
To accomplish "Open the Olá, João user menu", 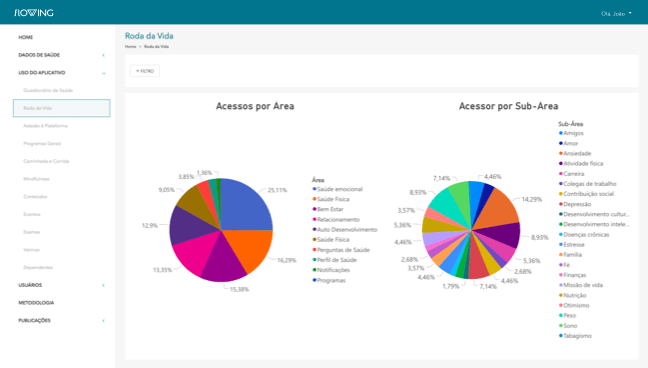I will [x=616, y=14].
